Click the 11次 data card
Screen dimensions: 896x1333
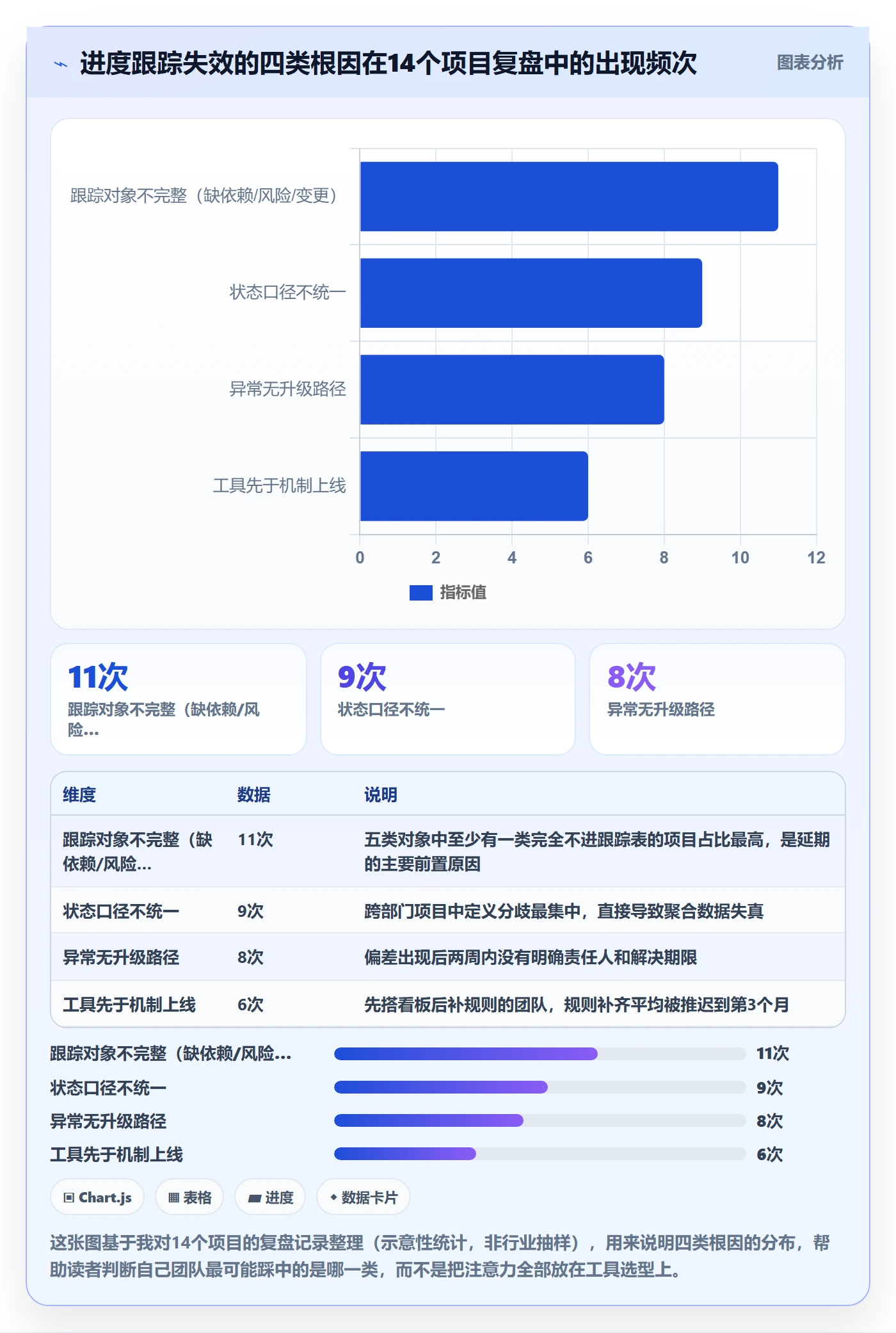(x=179, y=699)
